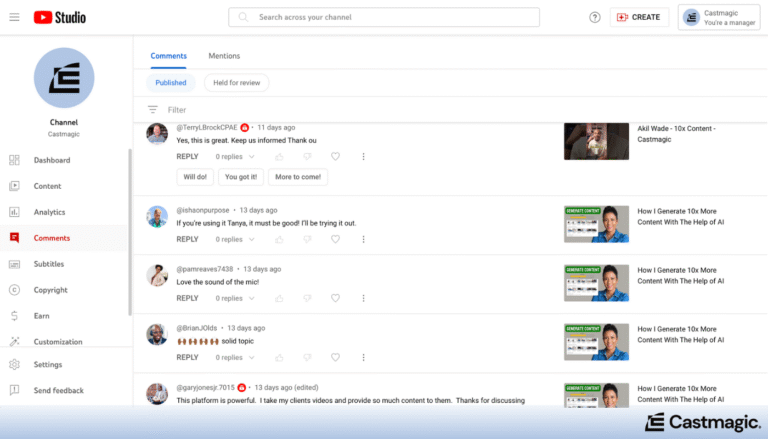The height and width of the screenshot is (439, 768).
Task: Heart ishaonpurpose's comment
Action: pos(335,240)
